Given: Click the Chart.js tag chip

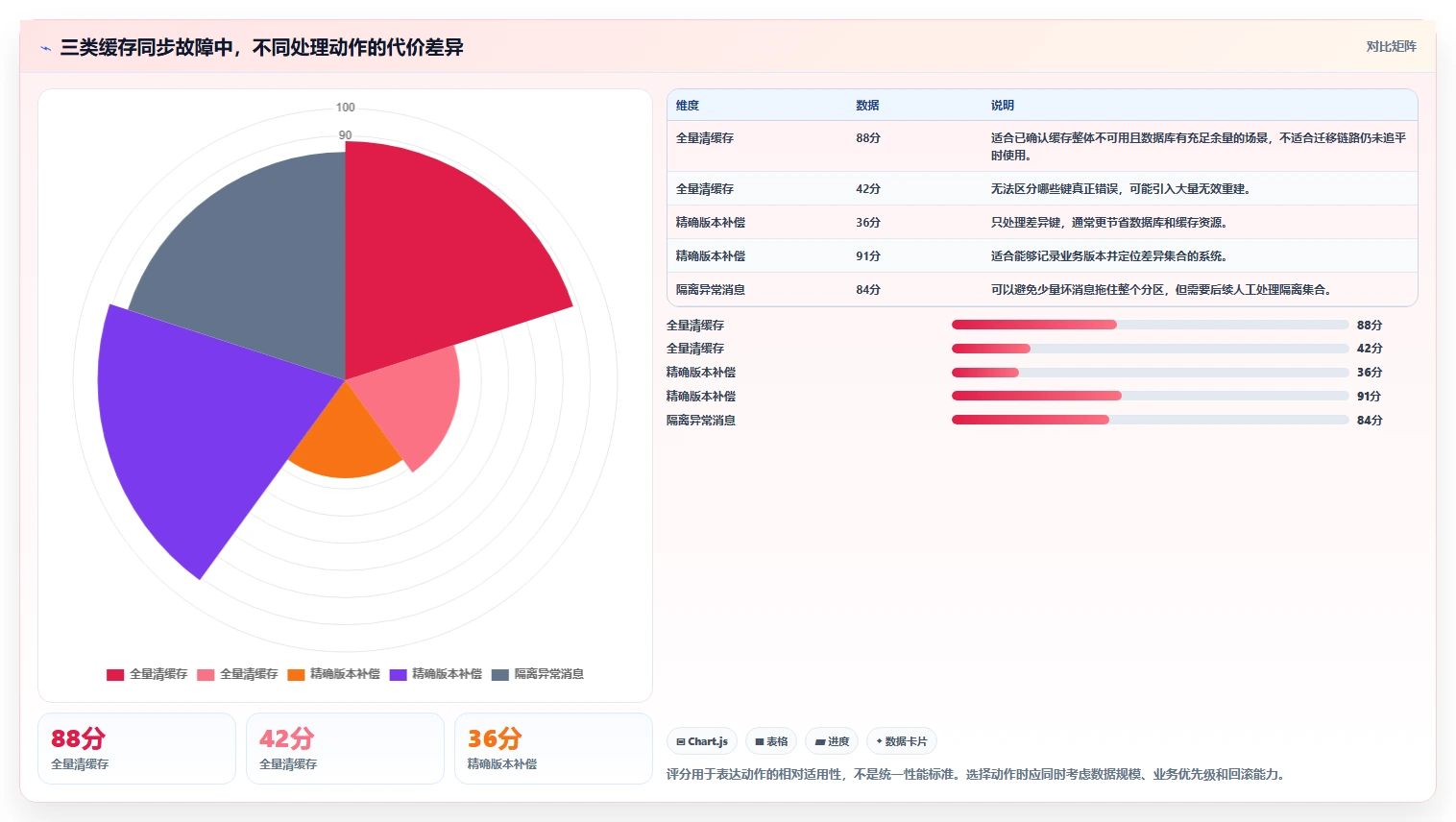Looking at the screenshot, I should [702, 741].
